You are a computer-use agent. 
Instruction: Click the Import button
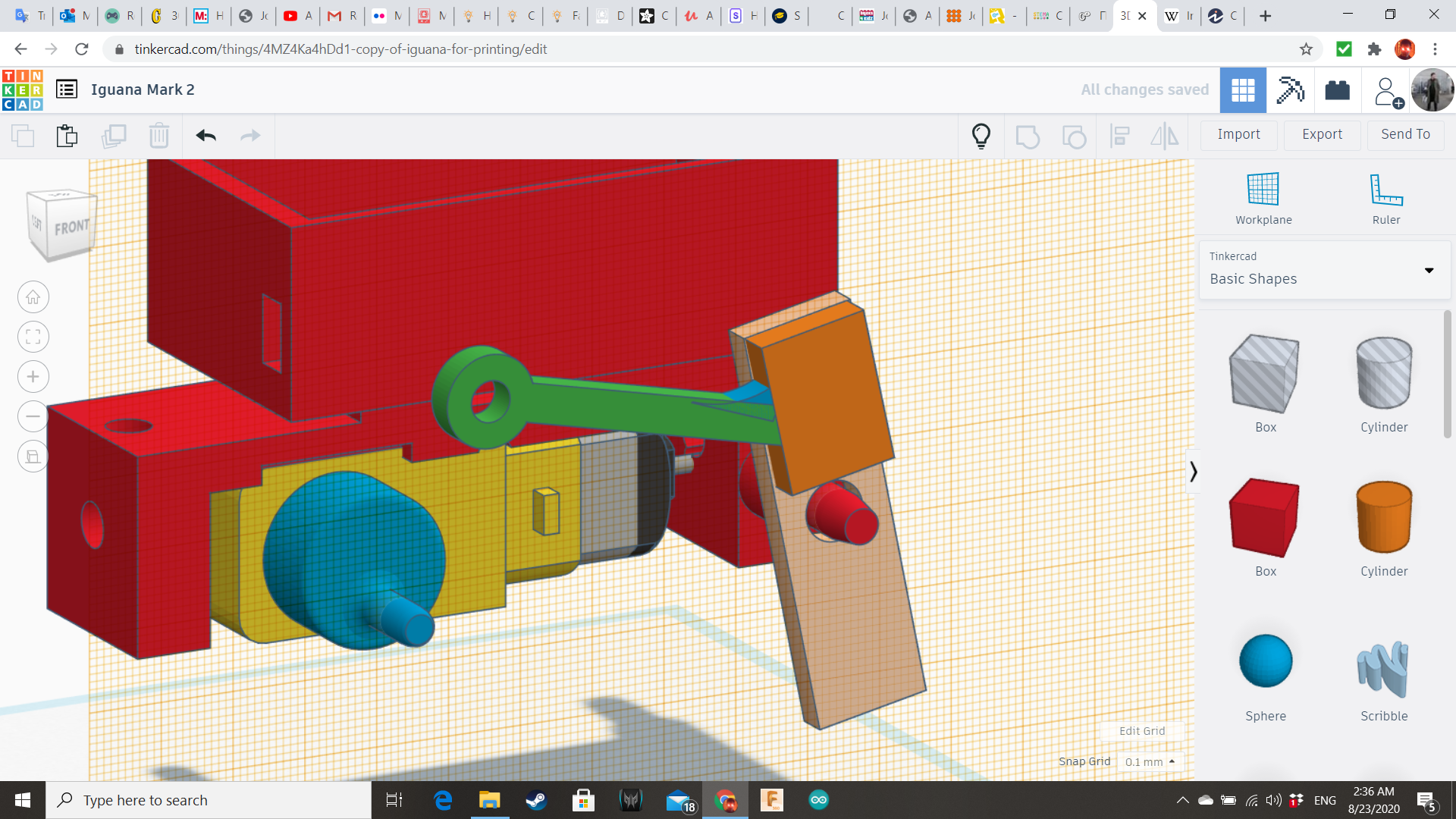[x=1238, y=134]
